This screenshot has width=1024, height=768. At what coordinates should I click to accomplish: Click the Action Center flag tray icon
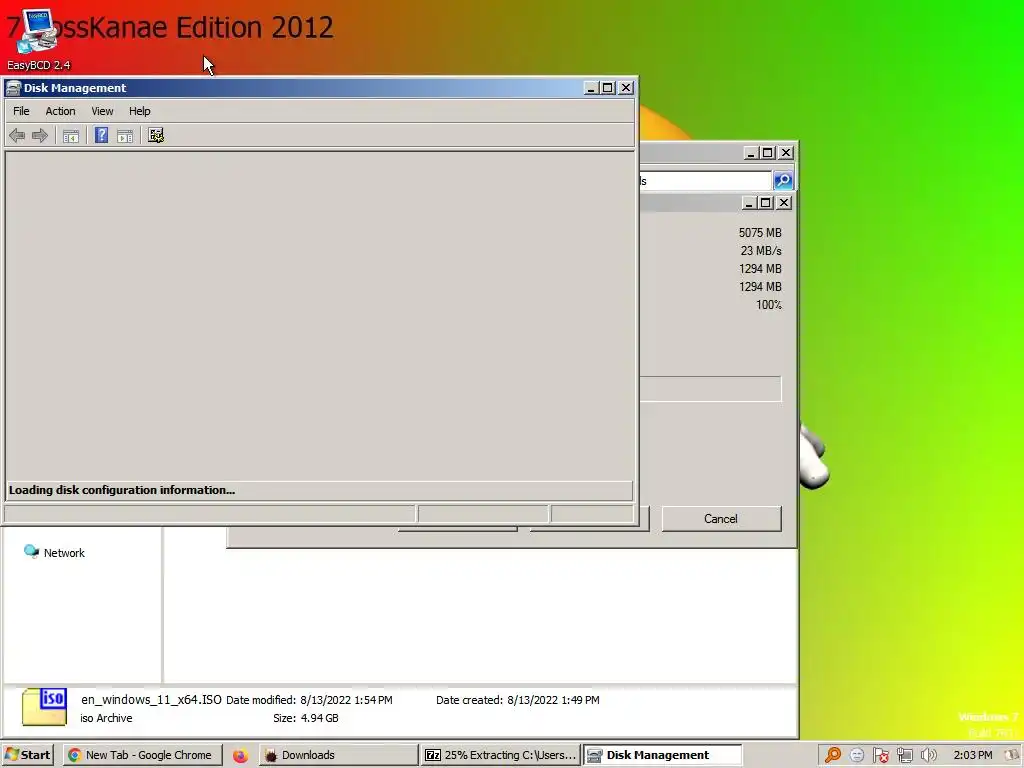[880, 755]
